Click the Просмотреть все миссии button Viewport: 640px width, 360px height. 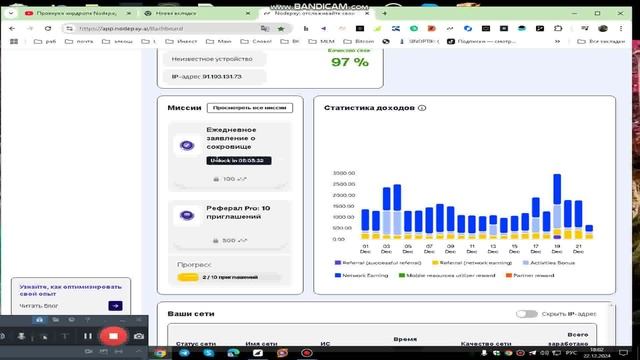coord(250,108)
